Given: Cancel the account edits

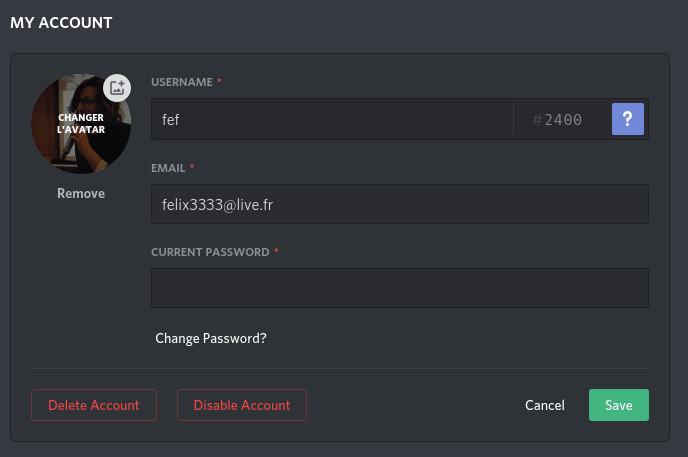Looking at the screenshot, I should tap(545, 405).
